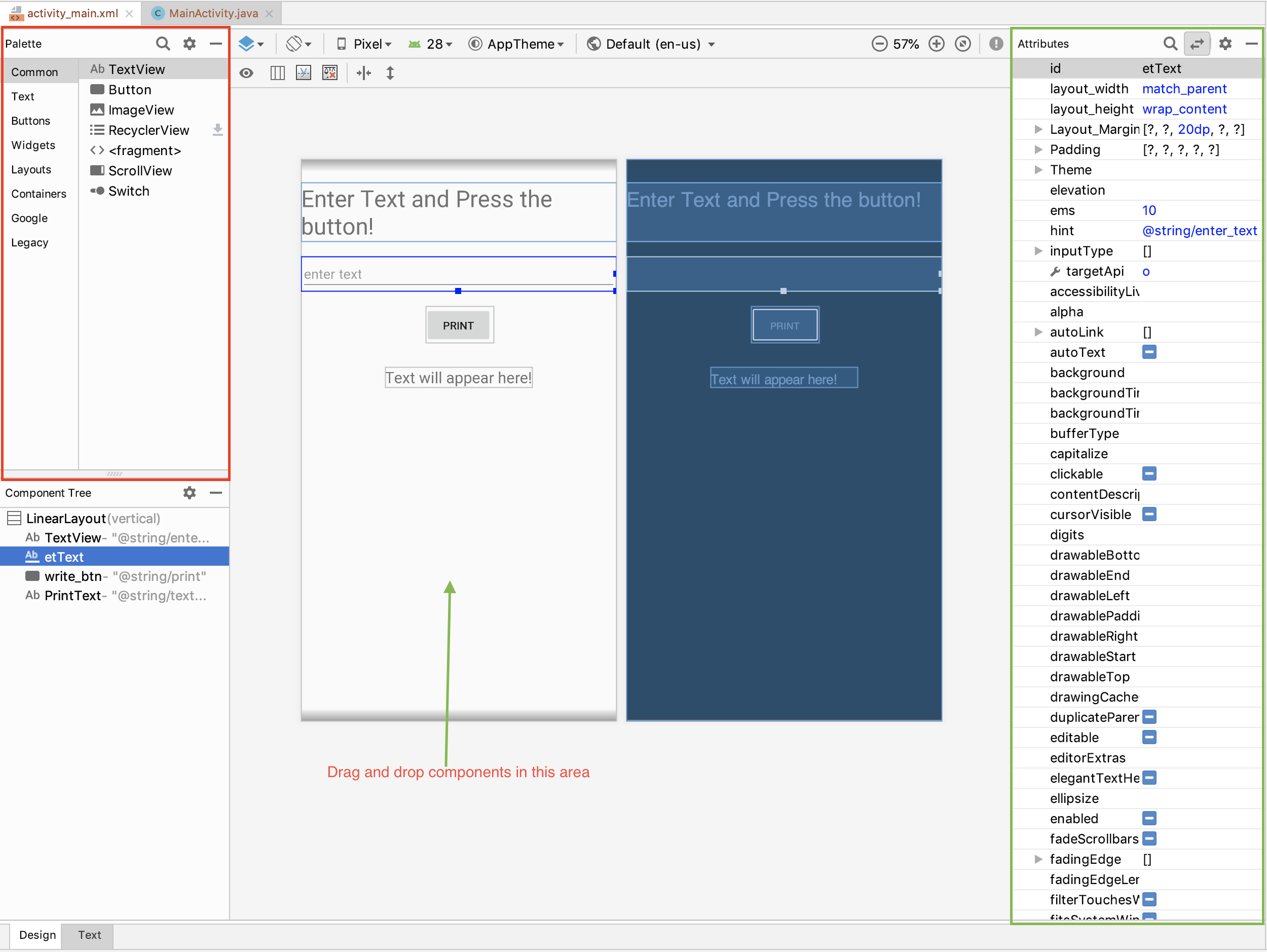Expand the Theme attribute group
The image size is (1267, 952).
[1038, 169]
